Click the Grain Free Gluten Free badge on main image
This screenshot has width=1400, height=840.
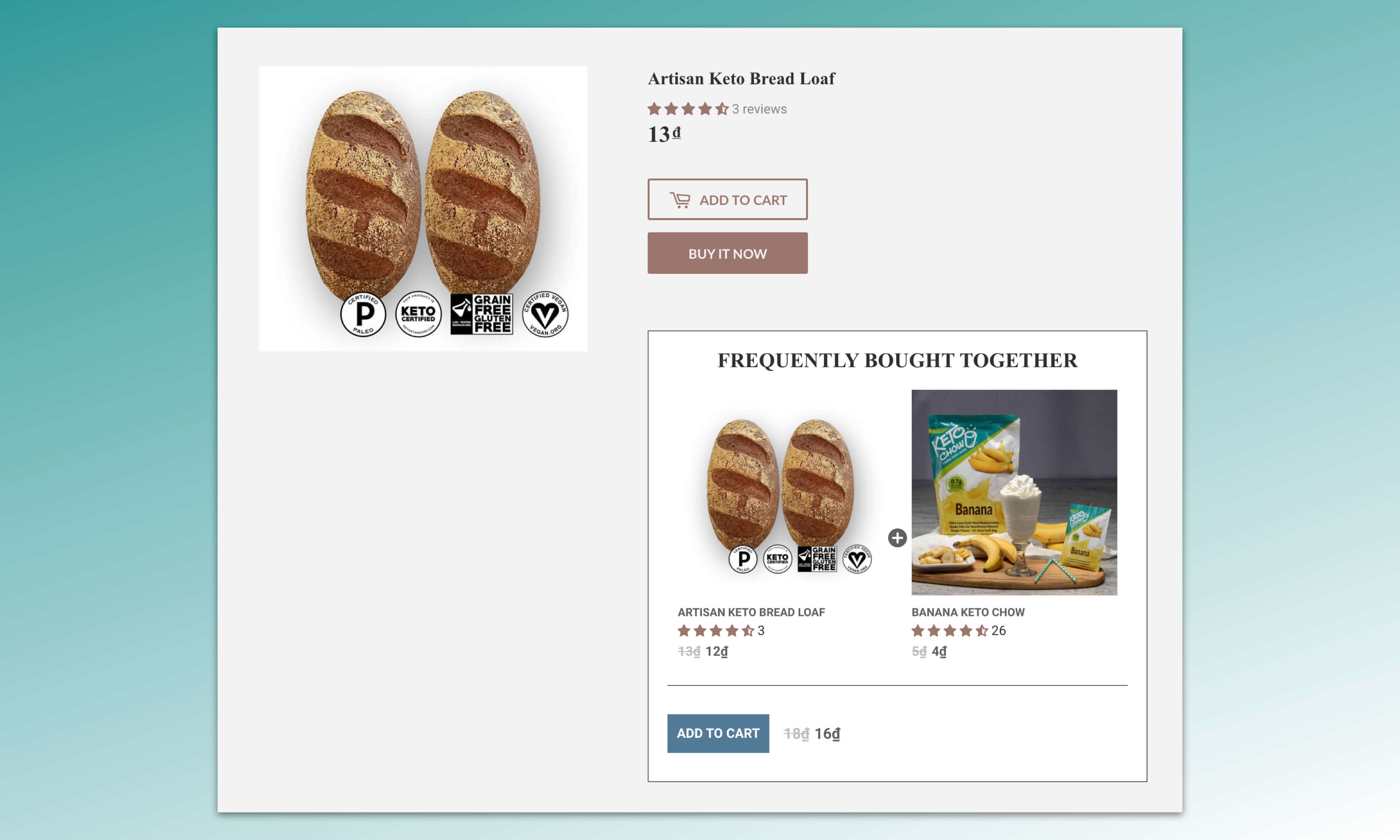pyautogui.click(x=482, y=314)
